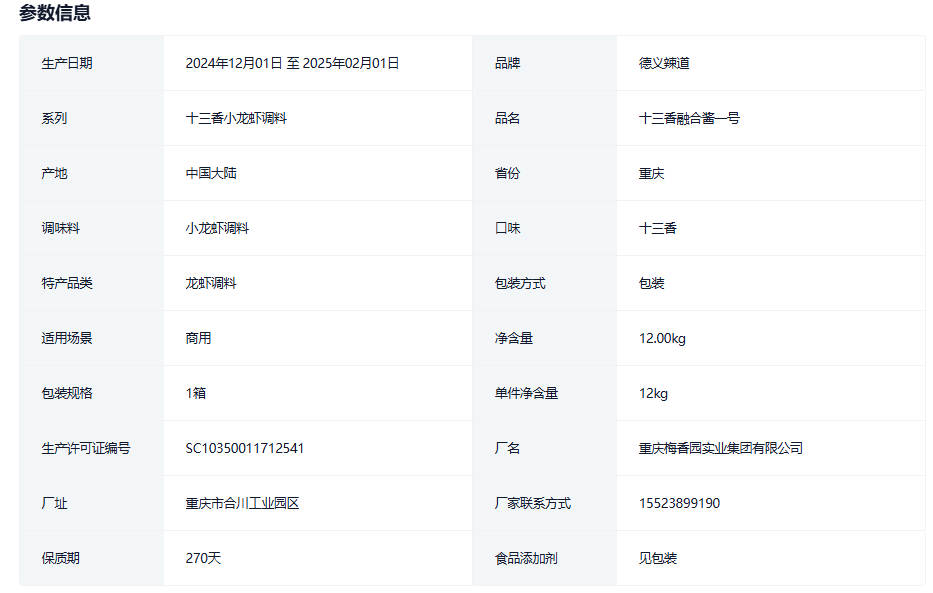Click the 参数信息 section heading
This screenshot has height=593, width=933.
tap(55, 13)
